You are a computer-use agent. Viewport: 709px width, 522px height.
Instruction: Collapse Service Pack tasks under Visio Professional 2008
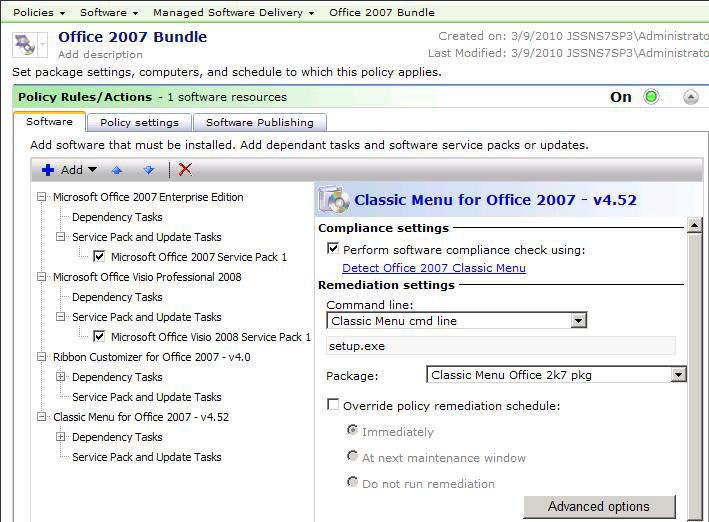[x=61, y=317]
